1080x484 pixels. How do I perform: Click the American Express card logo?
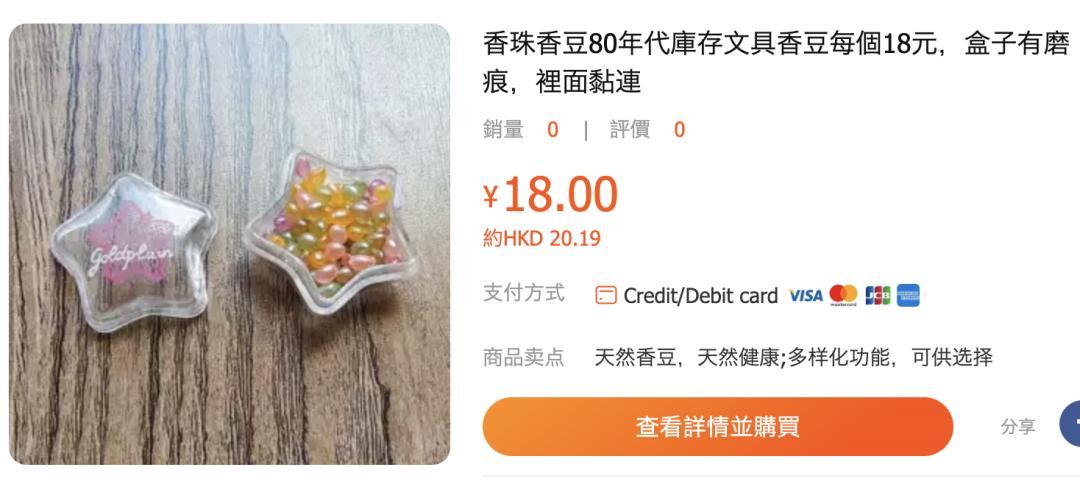pos(908,295)
